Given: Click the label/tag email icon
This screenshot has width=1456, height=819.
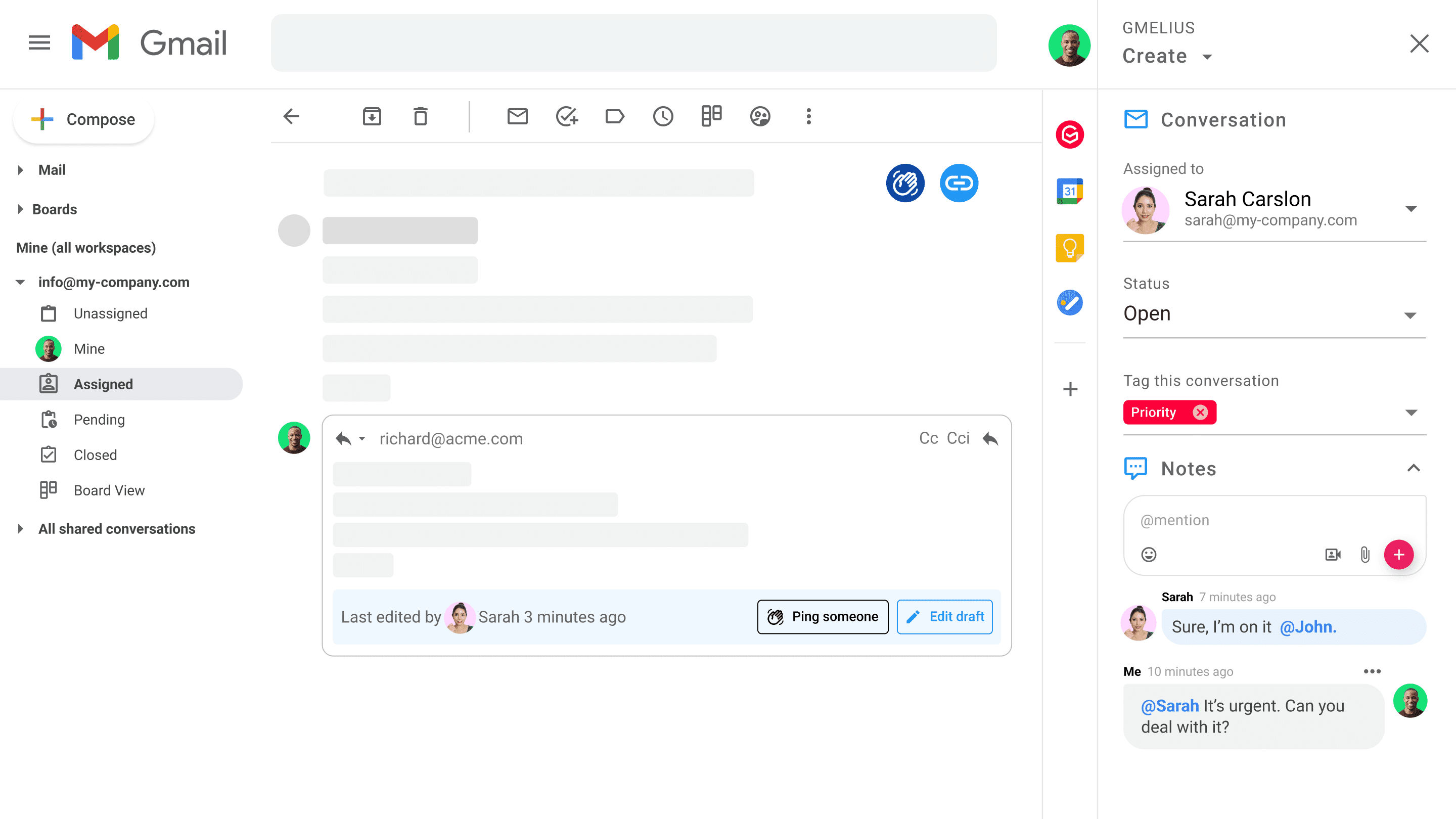Looking at the screenshot, I should (614, 117).
